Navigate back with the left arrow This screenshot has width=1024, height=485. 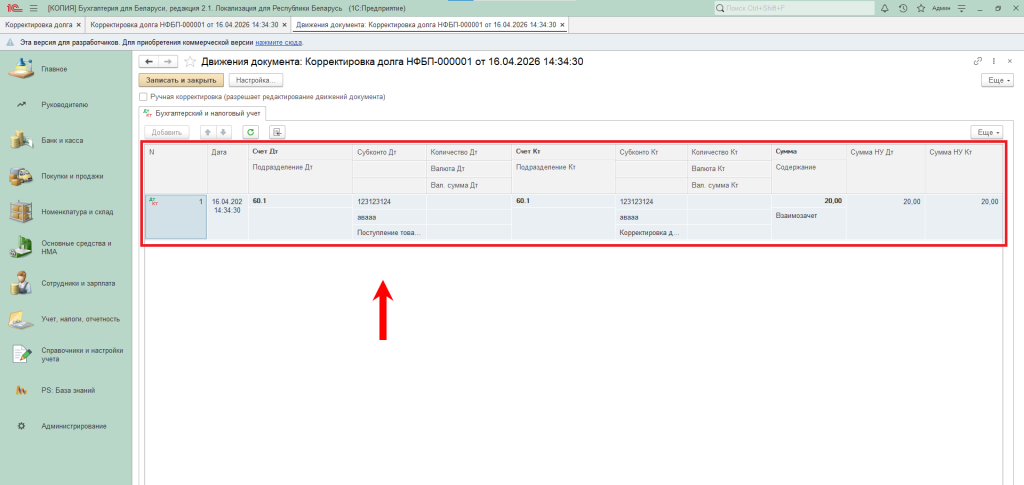[149, 62]
